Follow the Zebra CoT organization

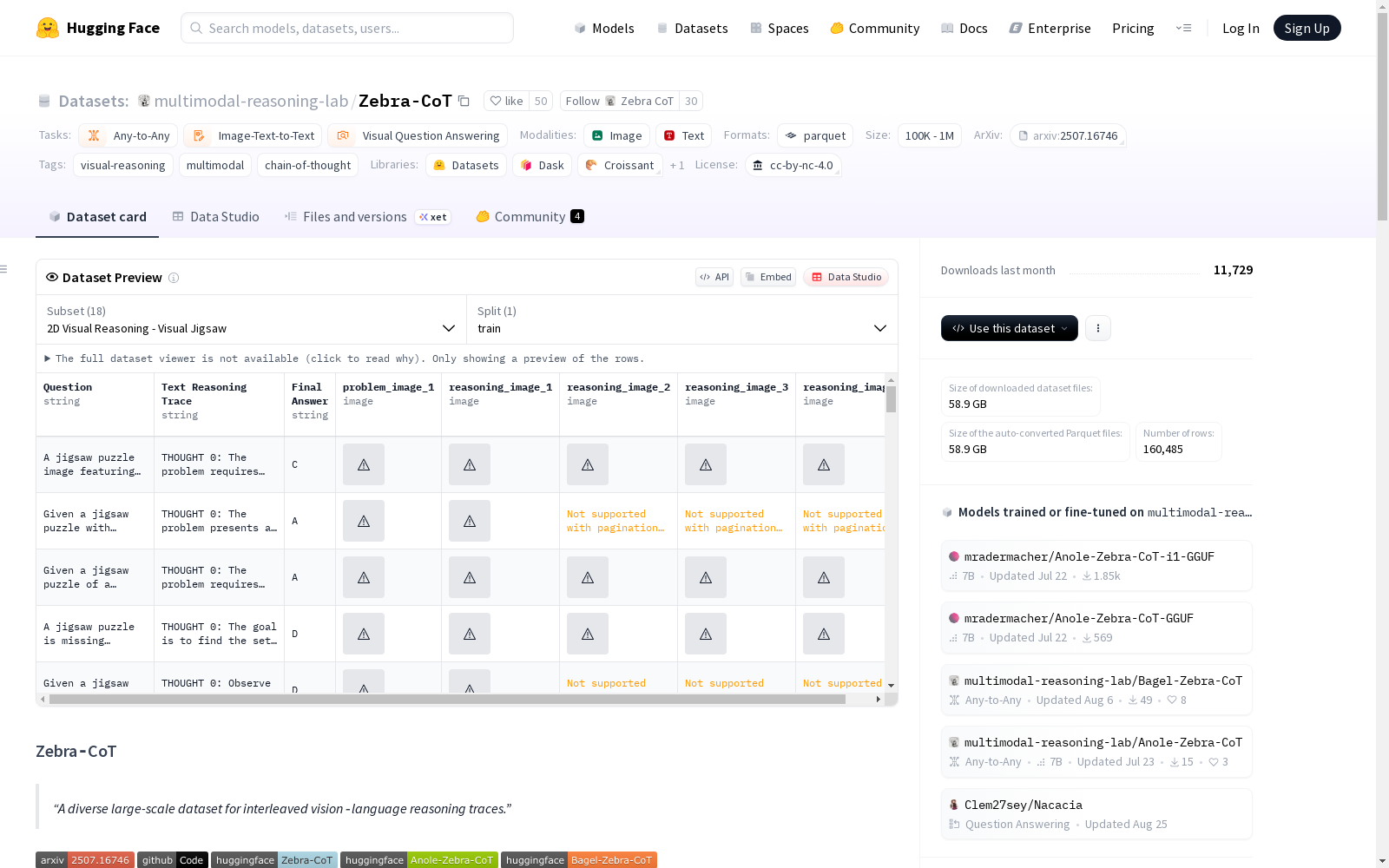619,101
